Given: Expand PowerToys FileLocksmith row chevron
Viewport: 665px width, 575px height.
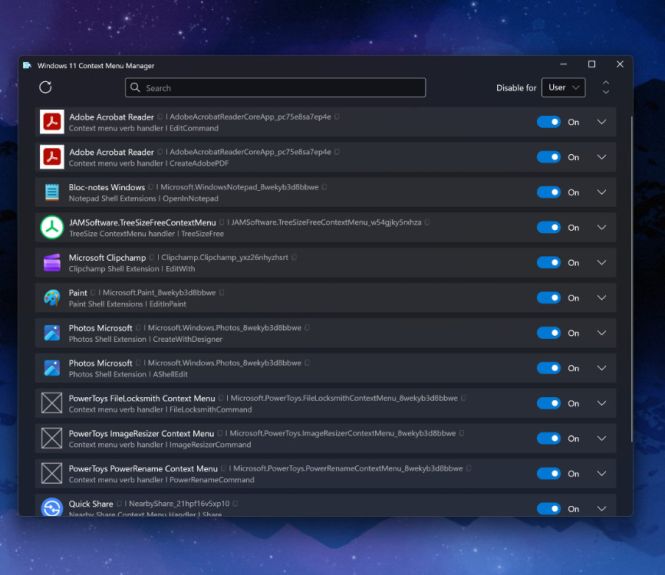Looking at the screenshot, I should (x=601, y=403).
